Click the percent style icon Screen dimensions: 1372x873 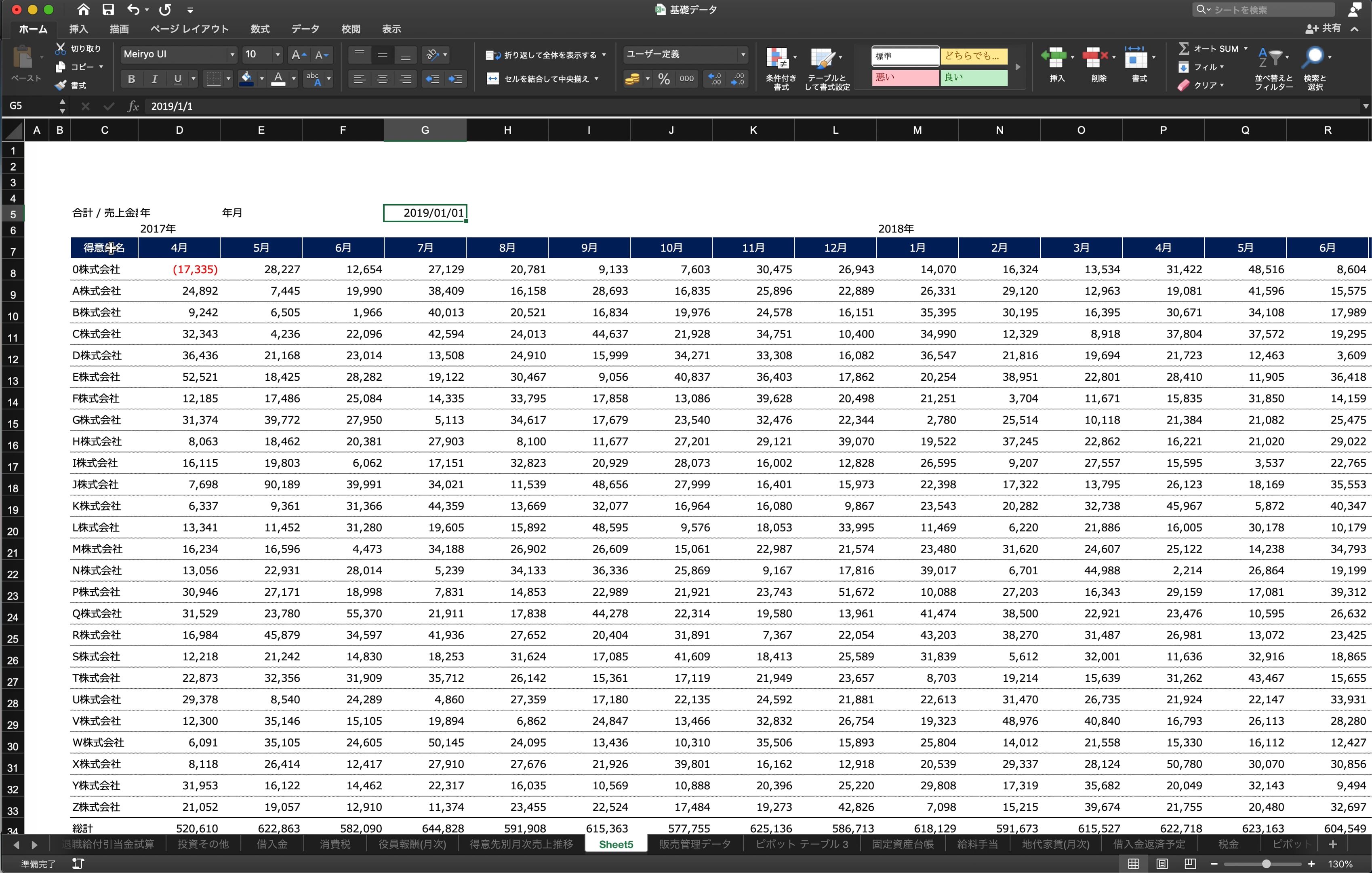[x=664, y=79]
